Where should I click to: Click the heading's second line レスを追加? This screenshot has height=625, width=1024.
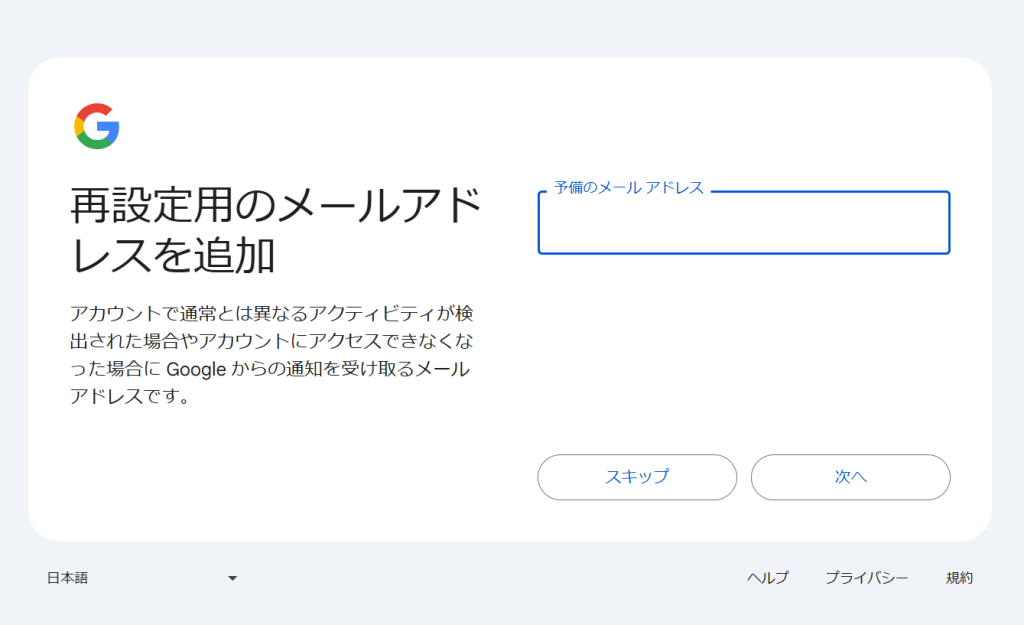point(172,257)
